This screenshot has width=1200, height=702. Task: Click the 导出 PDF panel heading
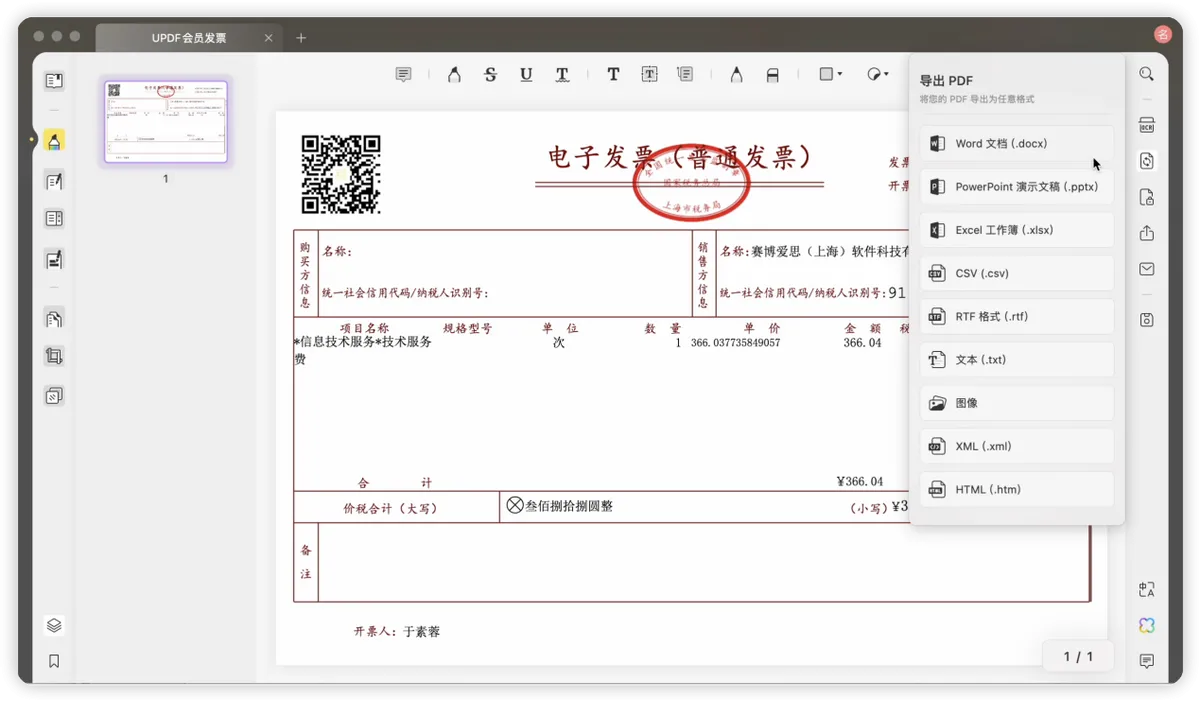[x=946, y=80]
